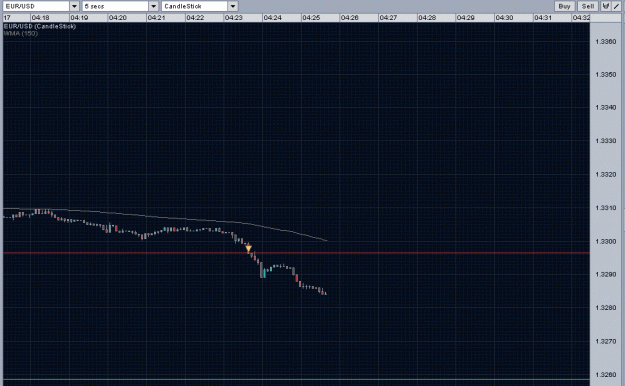Screen dimensions: 625x386
Task: Click the 1.3320 price axis label
Action: pyautogui.click(x=605, y=175)
